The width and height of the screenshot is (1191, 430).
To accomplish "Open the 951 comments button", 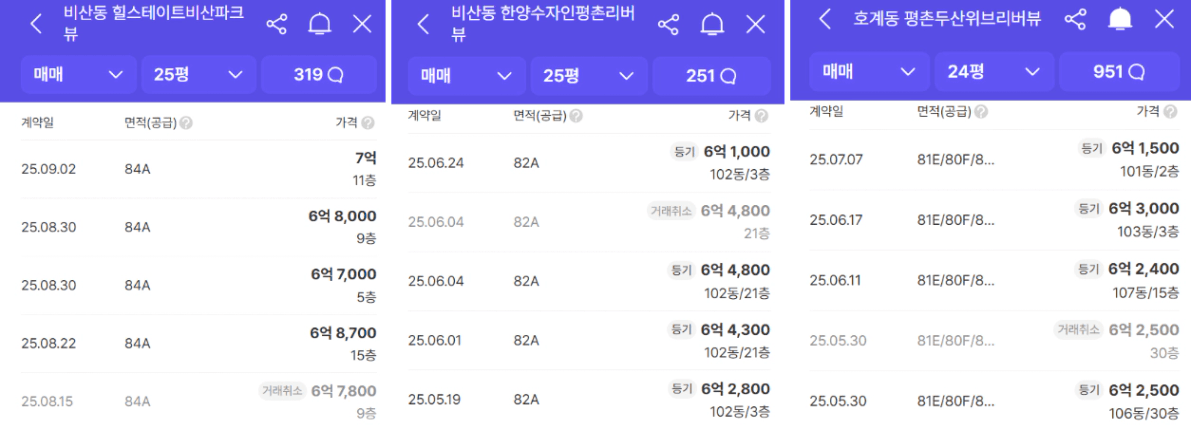I will click(1119, 71).
